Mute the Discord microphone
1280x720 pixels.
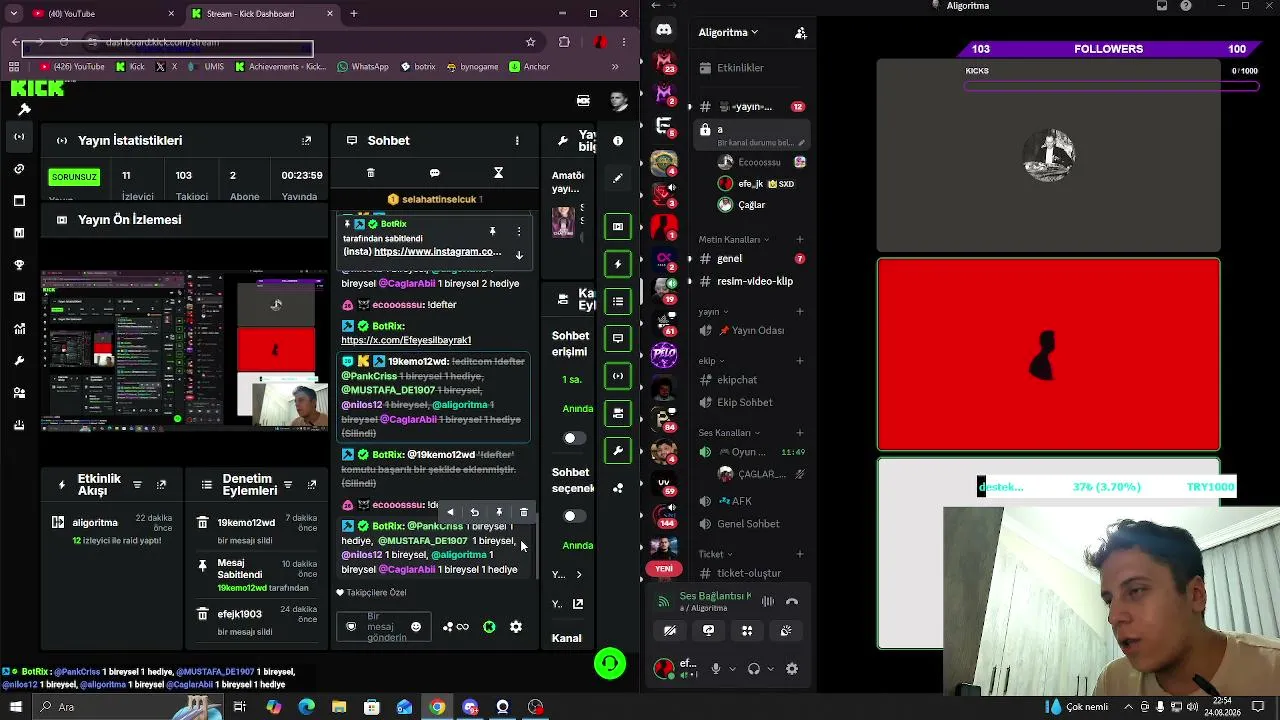pyautogui.click(x=715, y=669)
